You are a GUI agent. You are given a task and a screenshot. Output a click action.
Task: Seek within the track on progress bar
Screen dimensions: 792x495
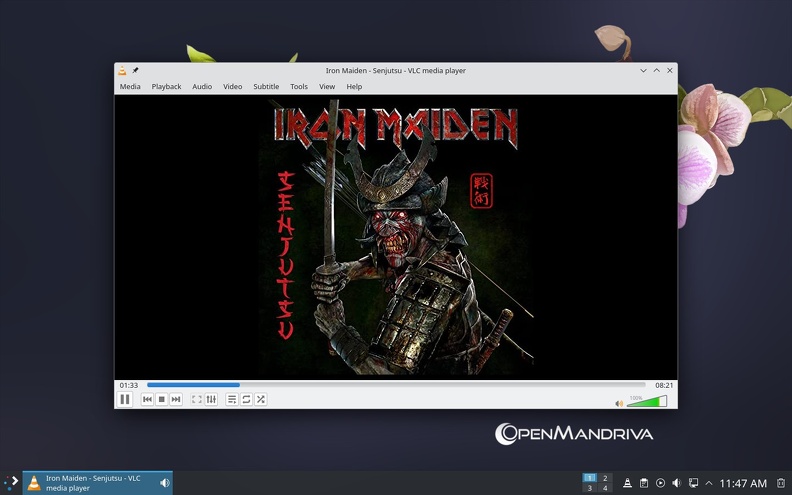(396, 385)
